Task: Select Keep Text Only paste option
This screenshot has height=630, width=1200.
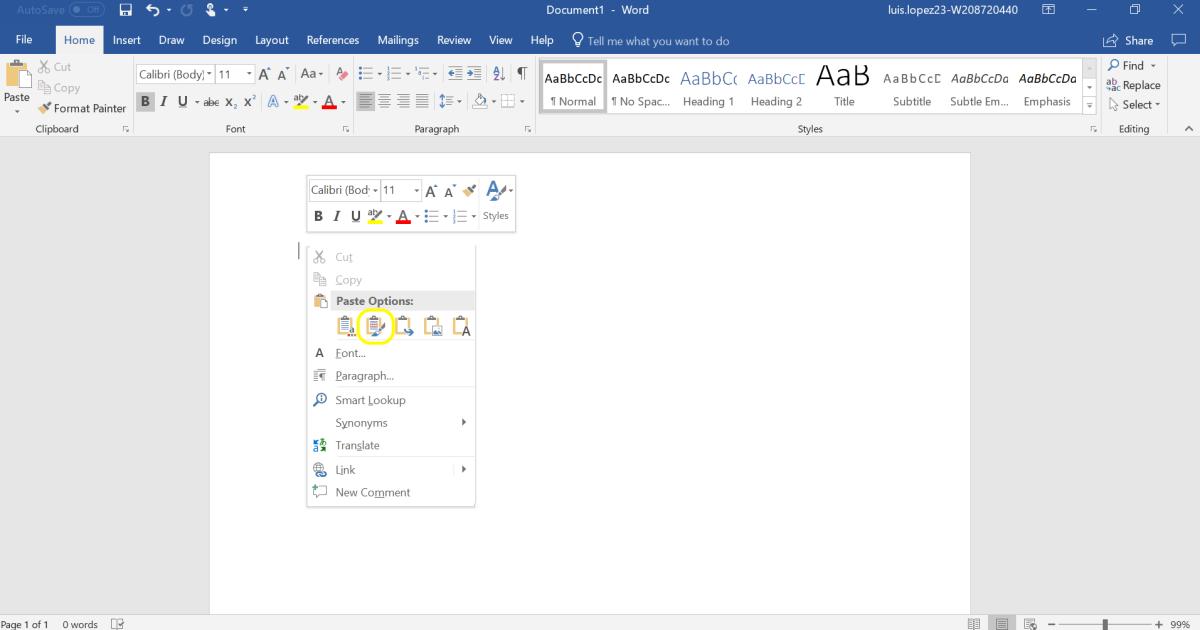Action: (x=462, y=325)
